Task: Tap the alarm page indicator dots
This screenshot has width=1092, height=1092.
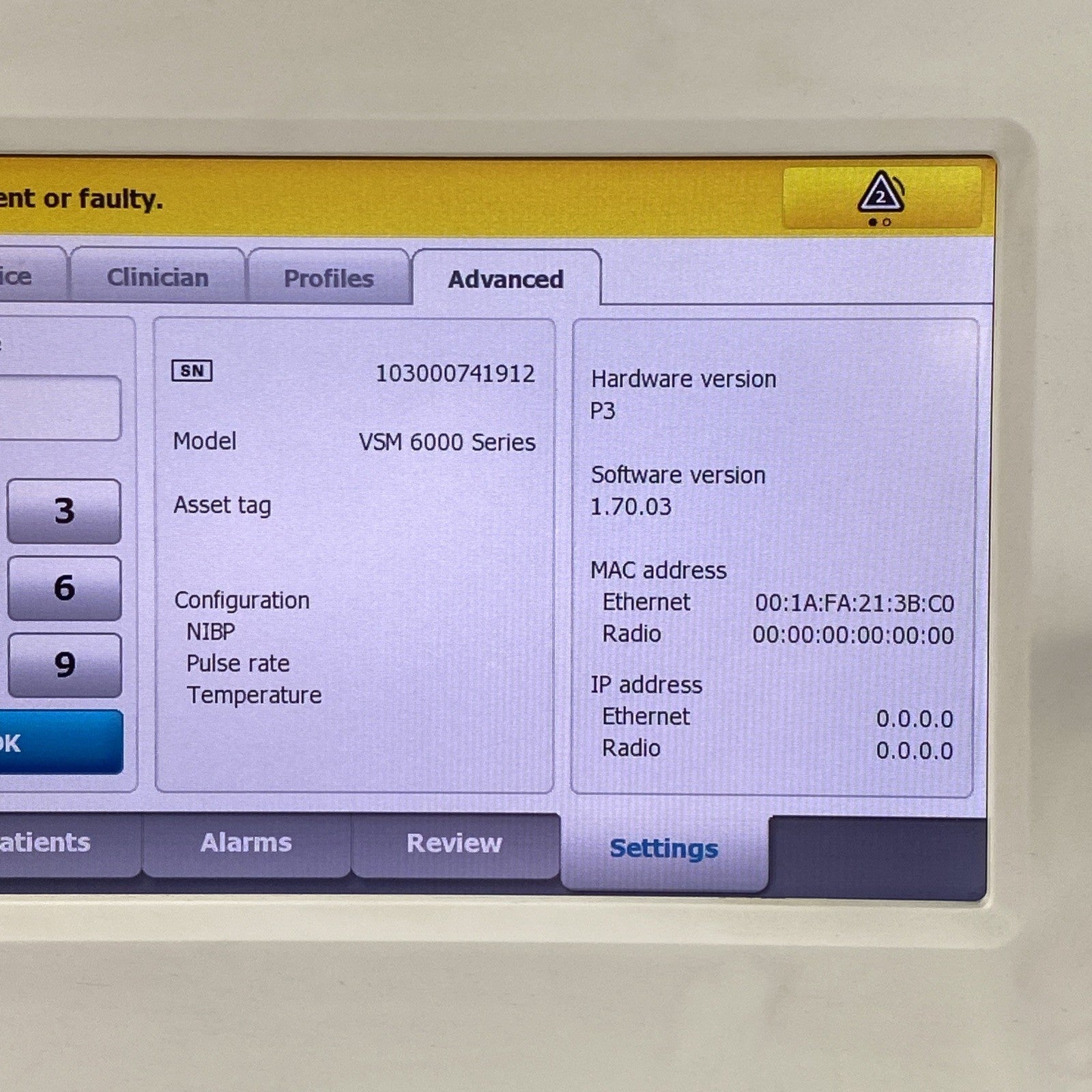Action: [x=880, y=222]
